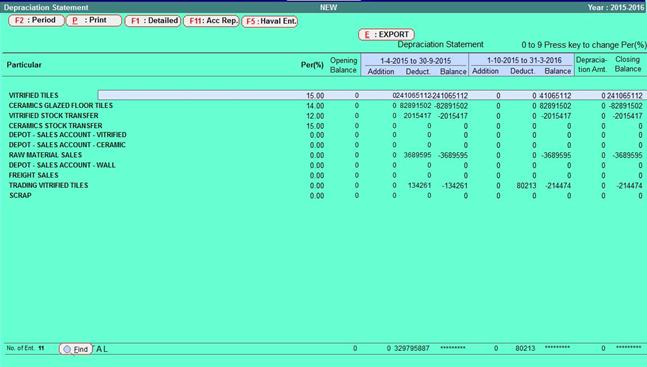Click the 134261 deduction value

tap(419, 186)
